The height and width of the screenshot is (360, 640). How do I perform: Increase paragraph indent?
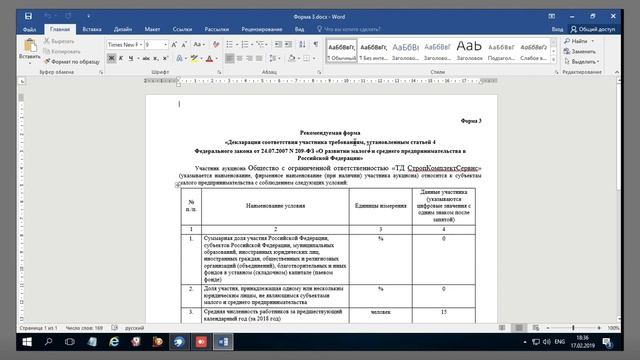[288, 44]
